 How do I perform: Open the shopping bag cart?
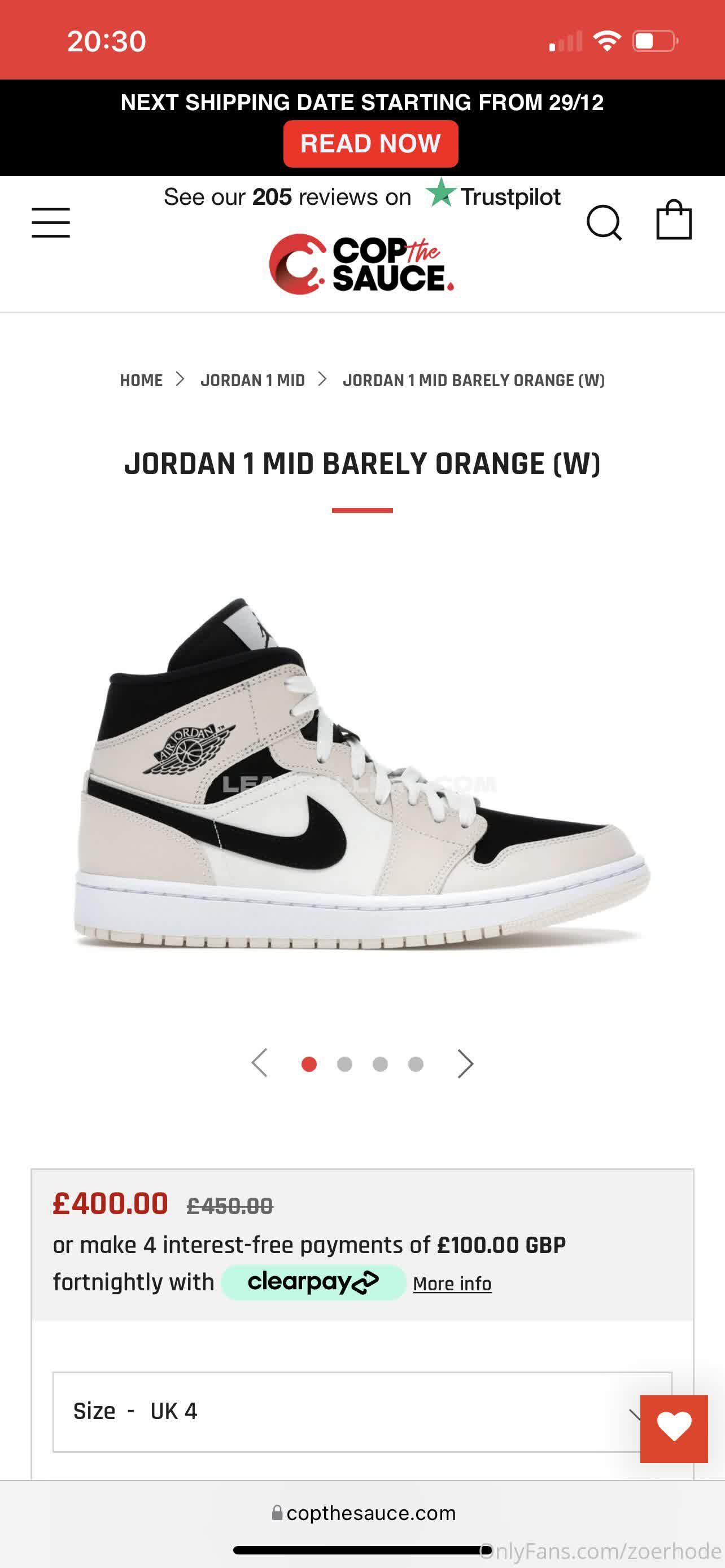tap(674, 220)
